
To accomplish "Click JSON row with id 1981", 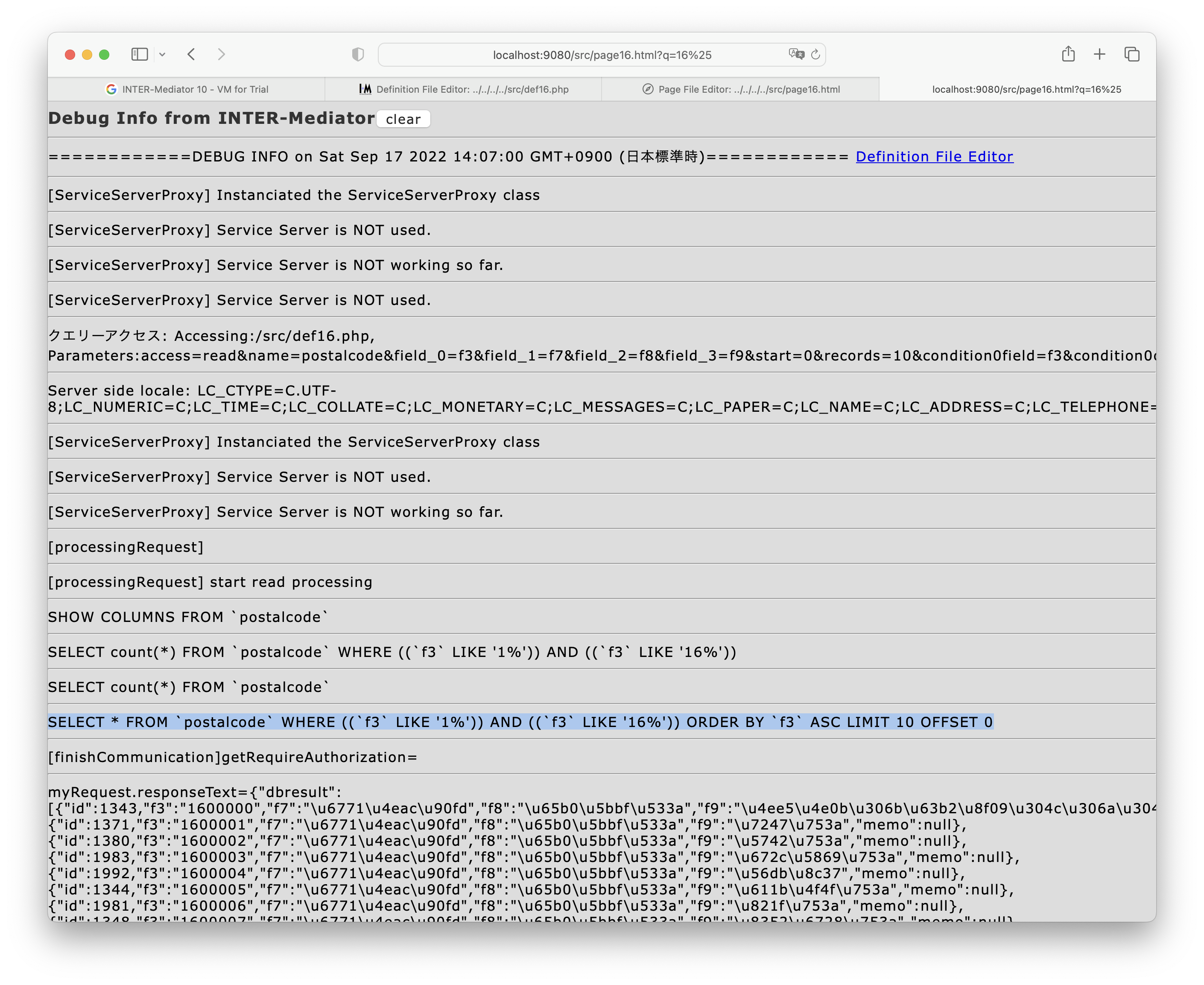I will [x=506, y=906].
